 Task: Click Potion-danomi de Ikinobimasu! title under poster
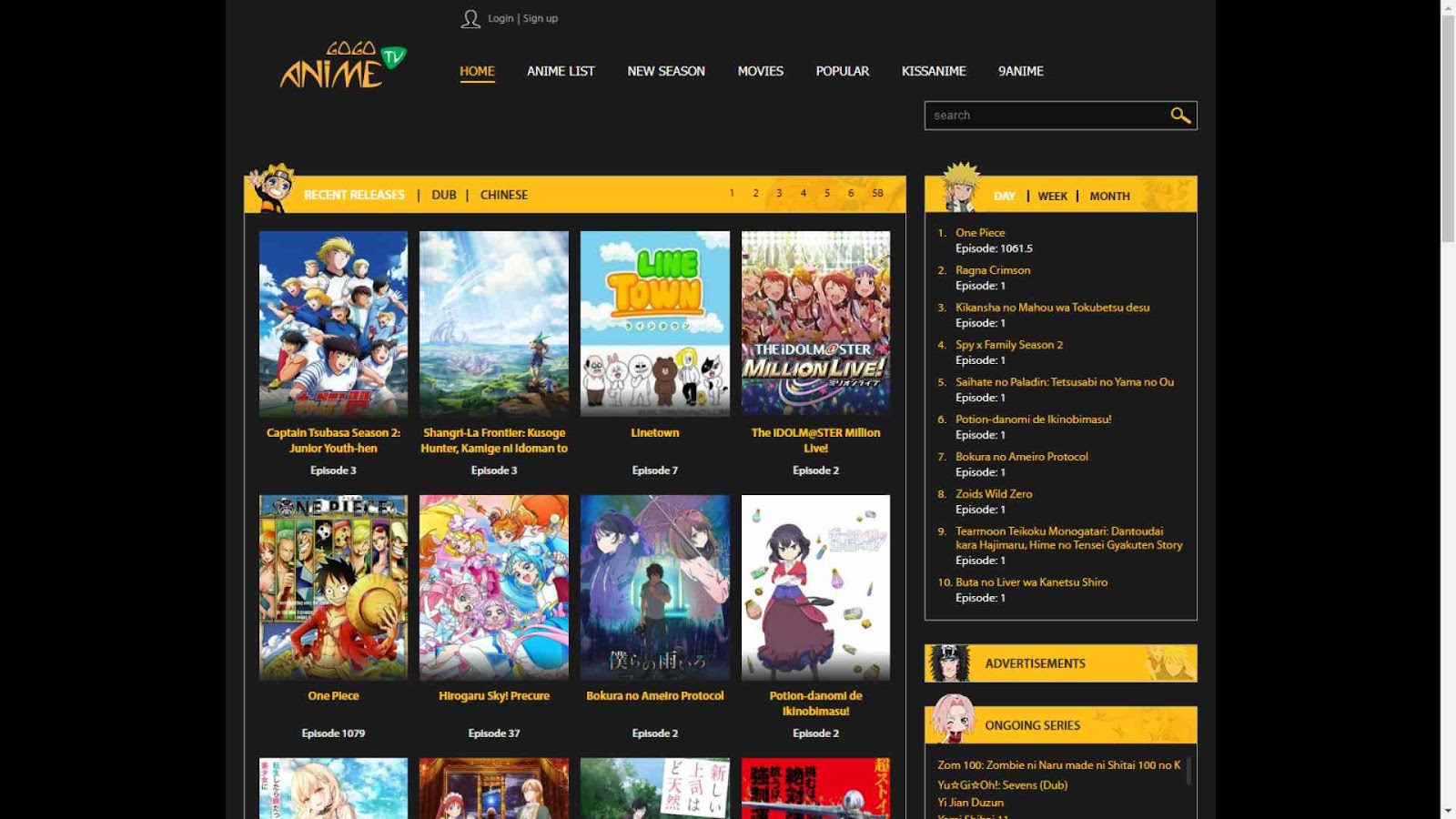click(815, 703)
